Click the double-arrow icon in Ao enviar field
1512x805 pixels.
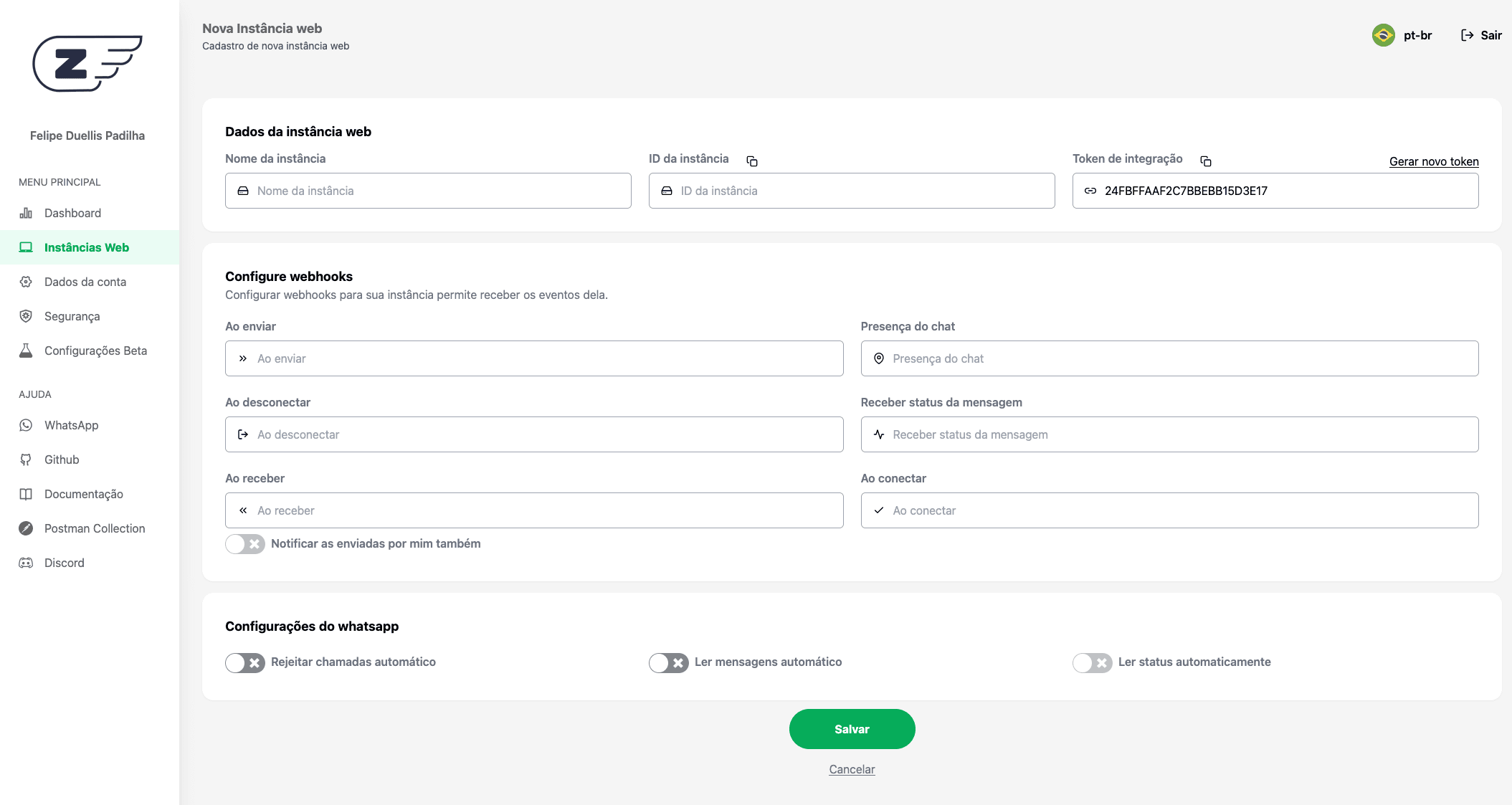click(243, 358)
